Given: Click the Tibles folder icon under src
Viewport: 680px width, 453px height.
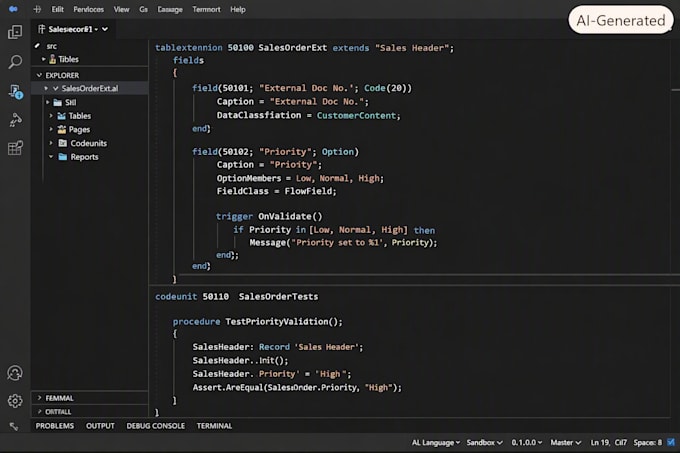Looking at the screenshot, I should tap(52, 59).
